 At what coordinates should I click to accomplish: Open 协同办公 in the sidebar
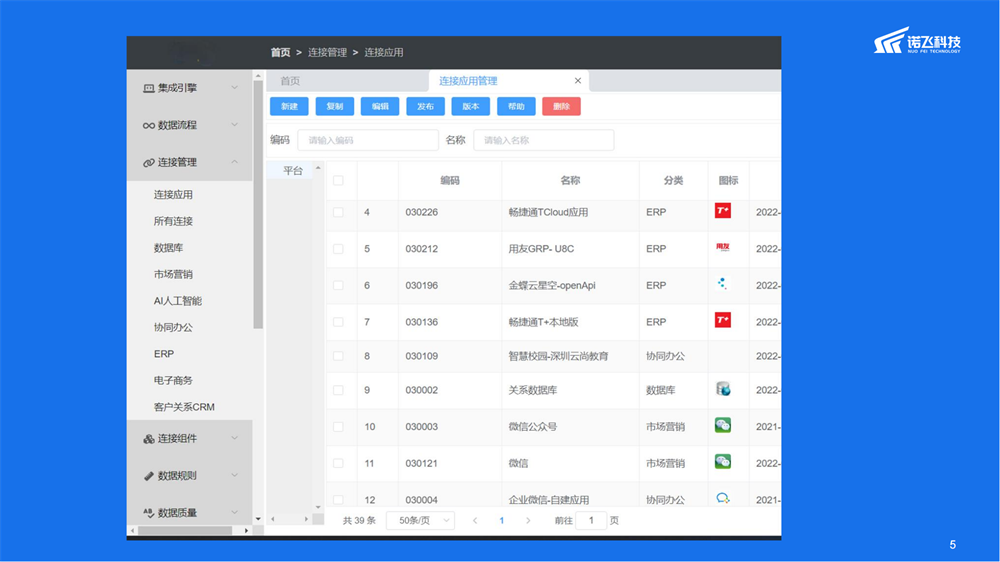coord(173,327)
